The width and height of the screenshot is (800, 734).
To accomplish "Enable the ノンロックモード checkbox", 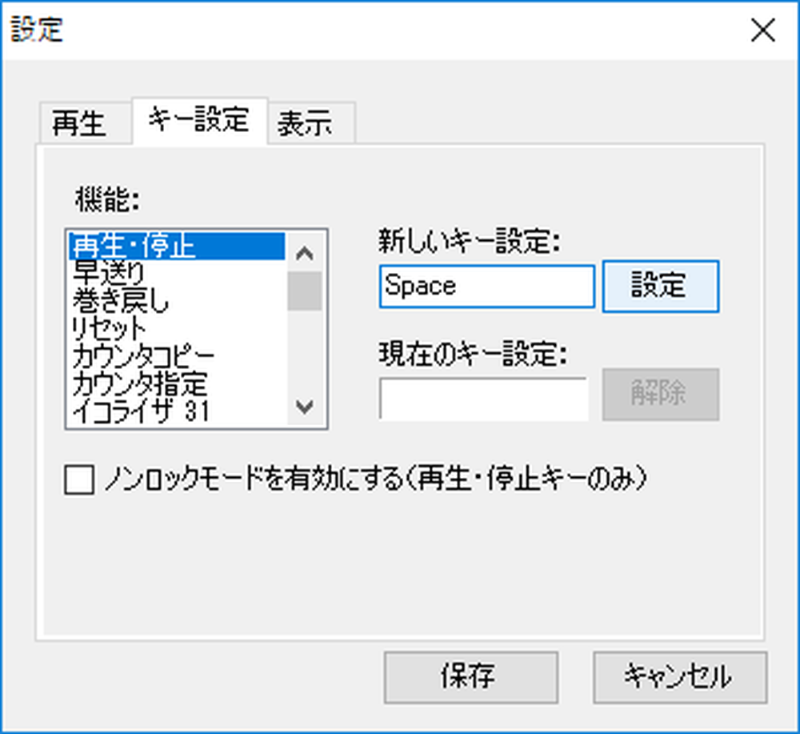I will [77, 481].
